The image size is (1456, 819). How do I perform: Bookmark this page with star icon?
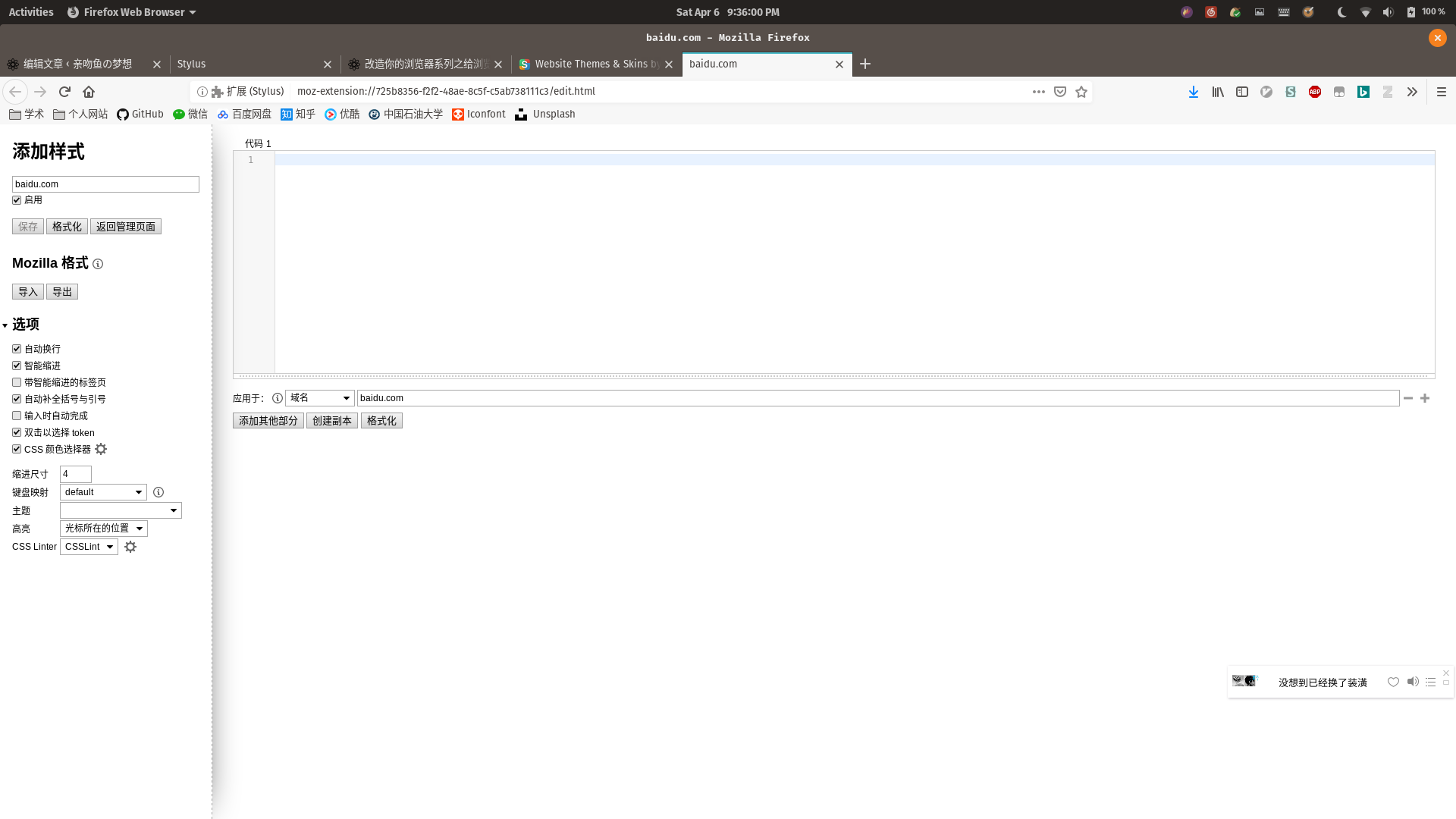click(x=1081, y=92)
